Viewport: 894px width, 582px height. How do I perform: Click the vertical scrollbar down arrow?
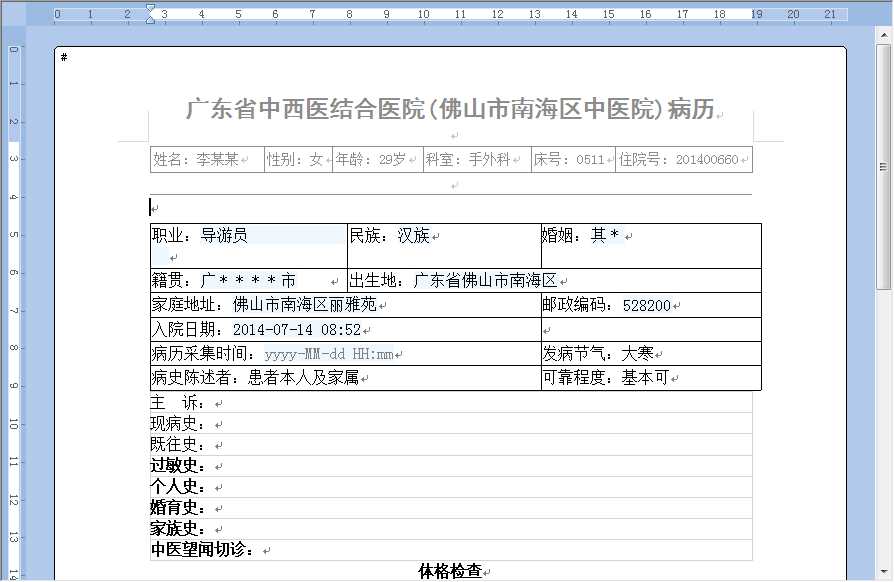tap(884, 571)
